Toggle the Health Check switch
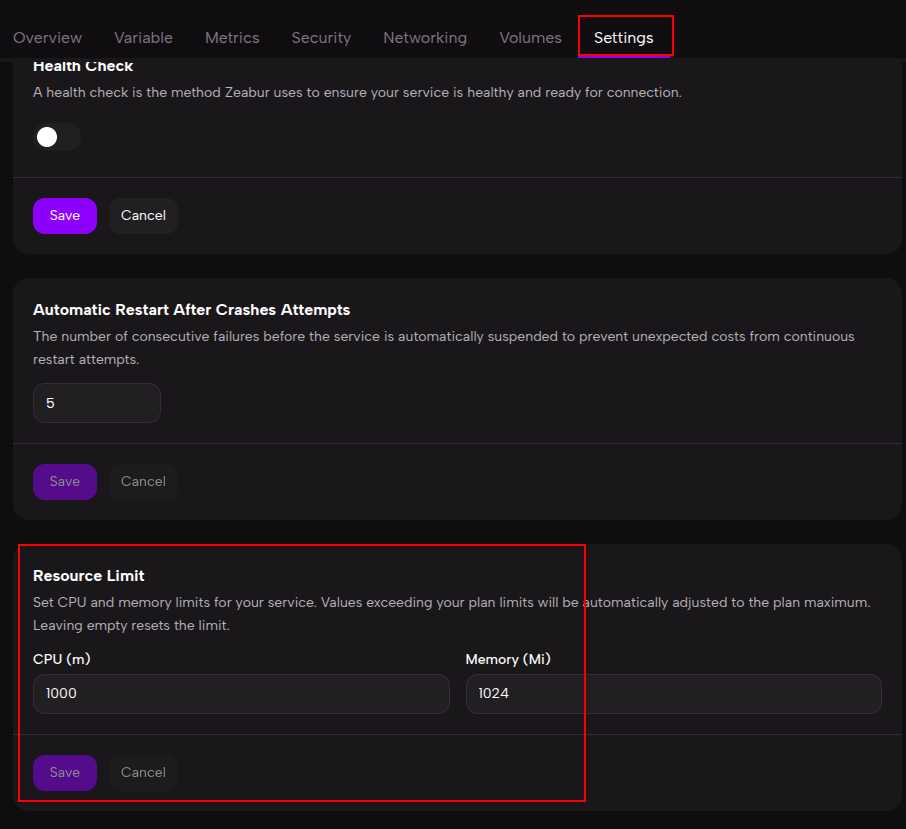Image resolution: width=906 pixels, height=829 pixels. 56,137
